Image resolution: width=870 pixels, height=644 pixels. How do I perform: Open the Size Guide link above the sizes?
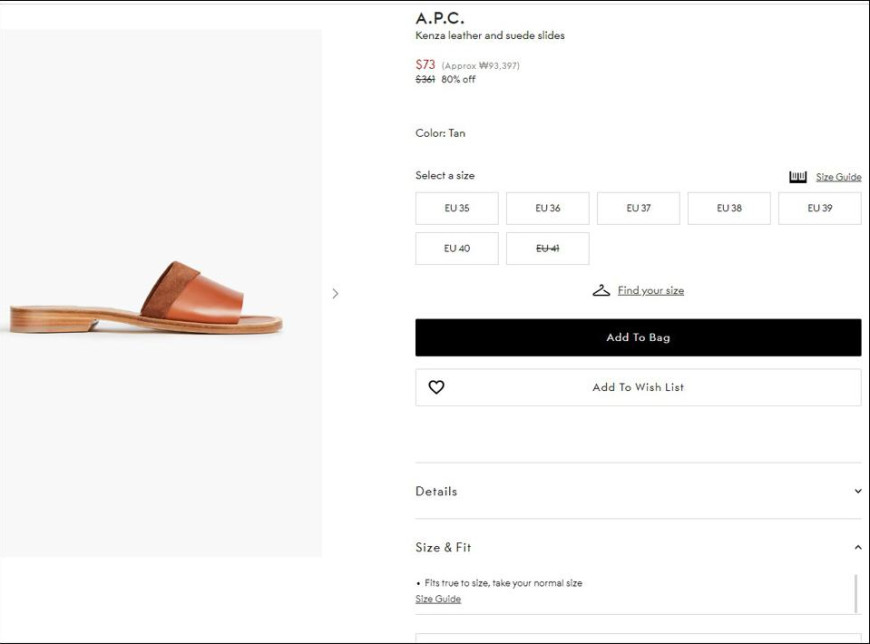[x=838, y=177]
